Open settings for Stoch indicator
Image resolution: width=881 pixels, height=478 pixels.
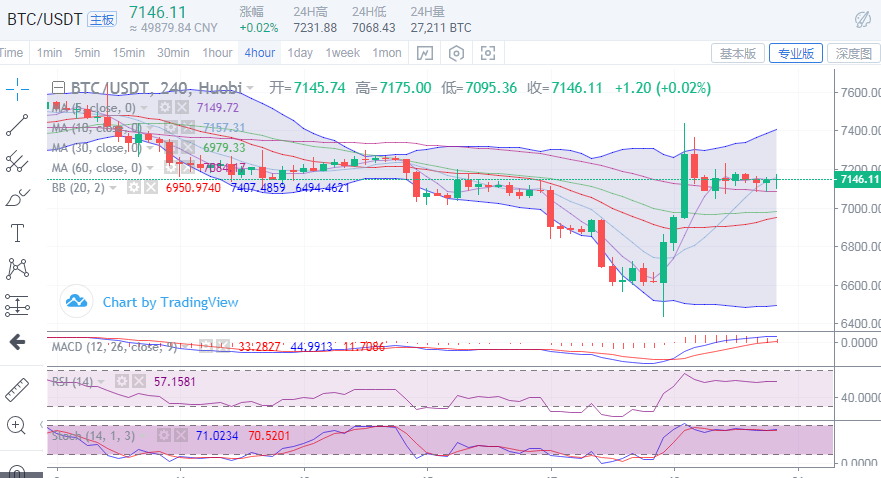coord(164,435)
